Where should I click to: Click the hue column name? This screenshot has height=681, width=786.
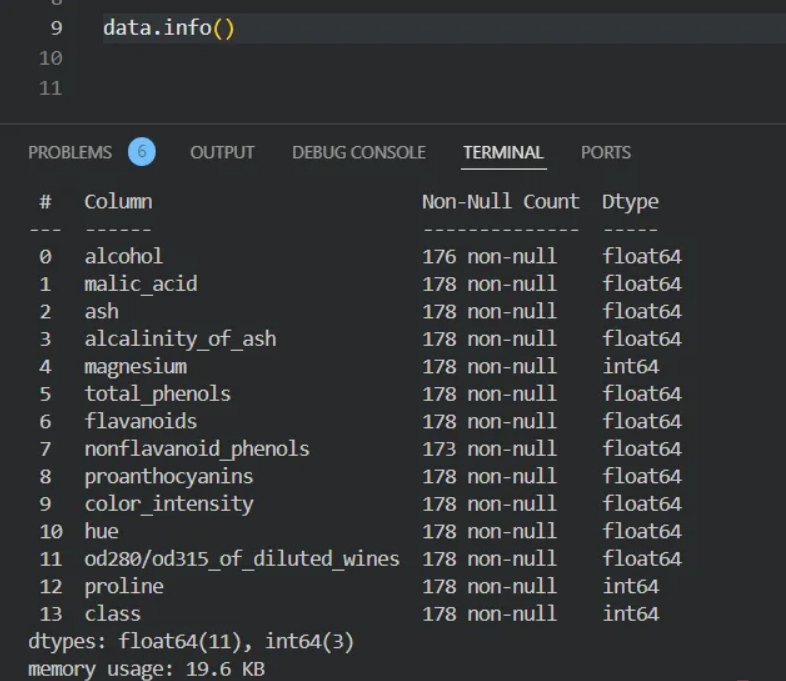102,531
